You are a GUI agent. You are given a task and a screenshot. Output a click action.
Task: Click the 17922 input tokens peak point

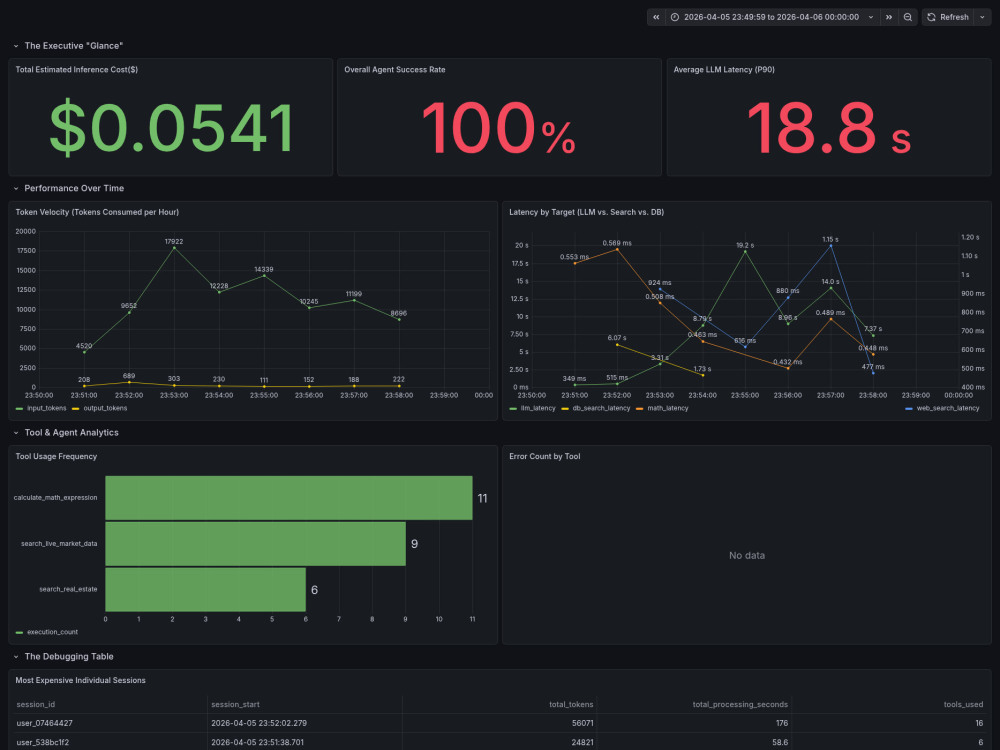click(174, 247)
